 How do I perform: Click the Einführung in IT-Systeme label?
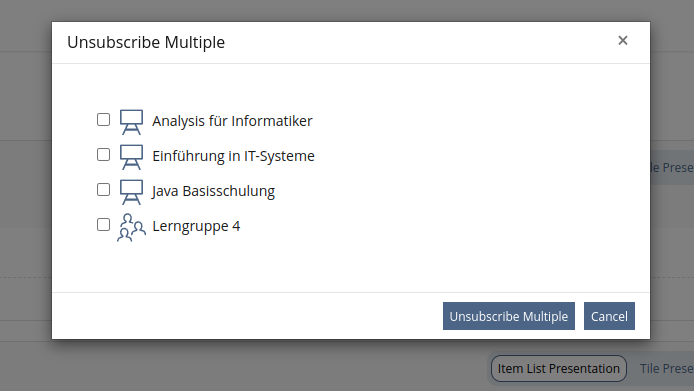pyautogui.click(x=233, y=156)
